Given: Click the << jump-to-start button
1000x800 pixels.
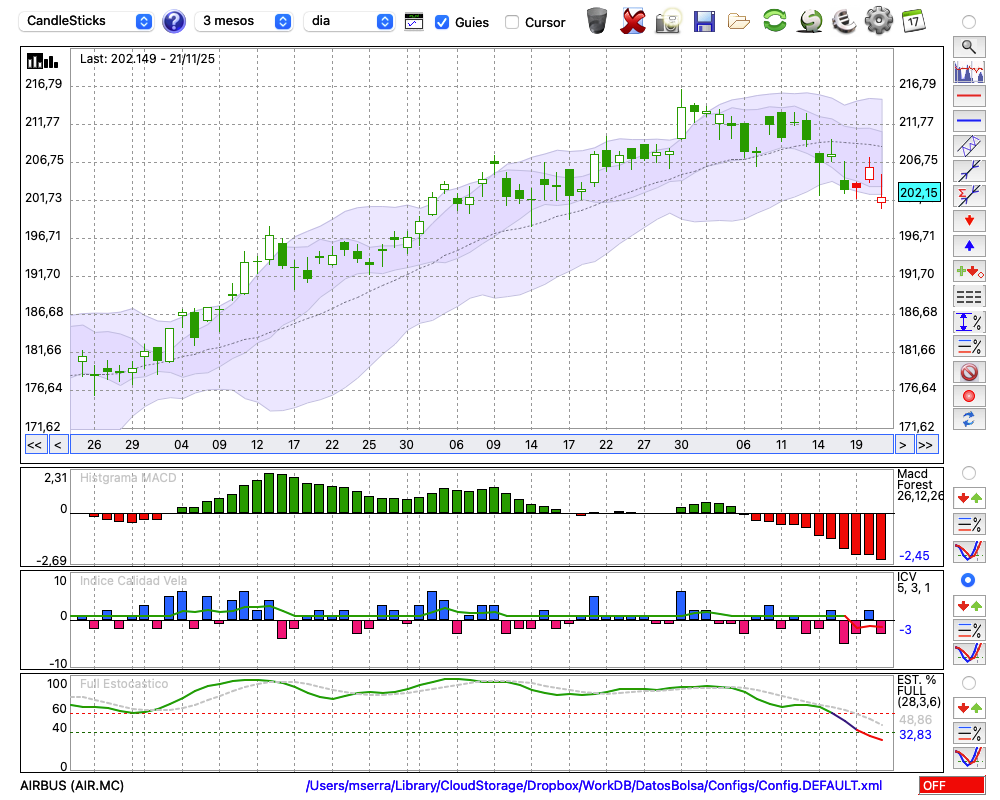Looking at the screenshot, I should coord(34,445).
